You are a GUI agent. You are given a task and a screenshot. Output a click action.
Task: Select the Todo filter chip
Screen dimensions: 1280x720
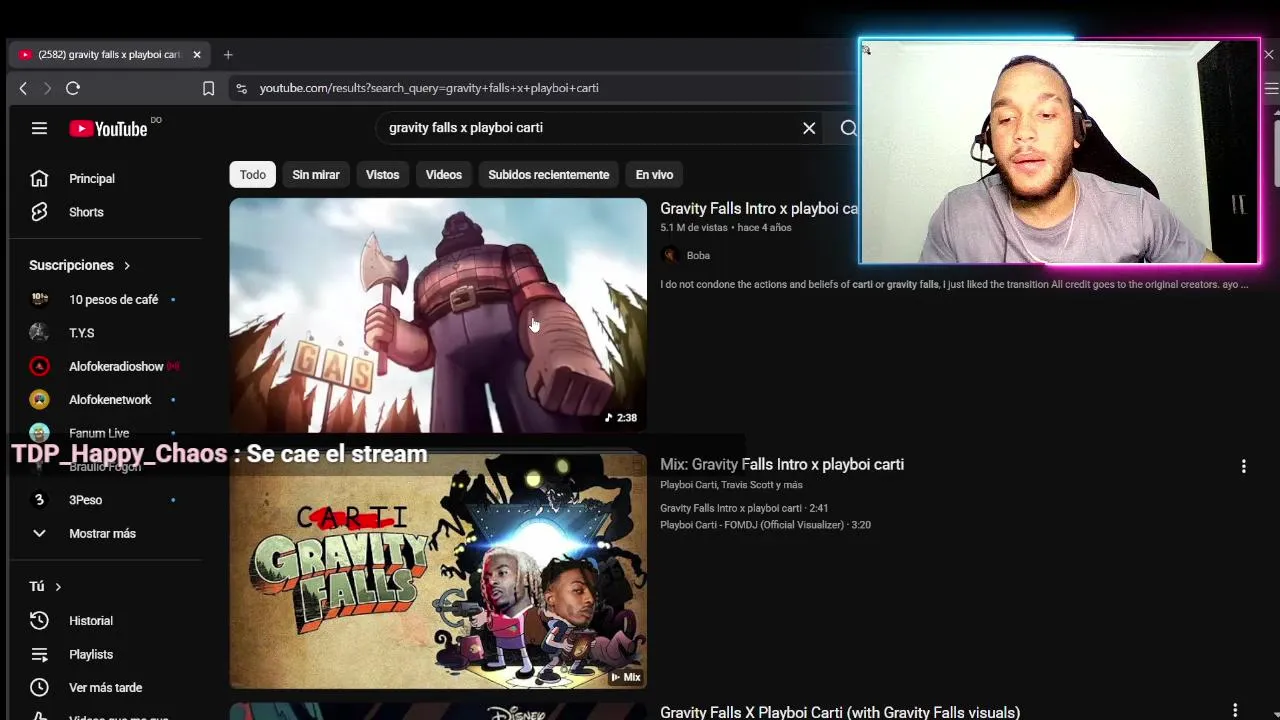point(253,174)
